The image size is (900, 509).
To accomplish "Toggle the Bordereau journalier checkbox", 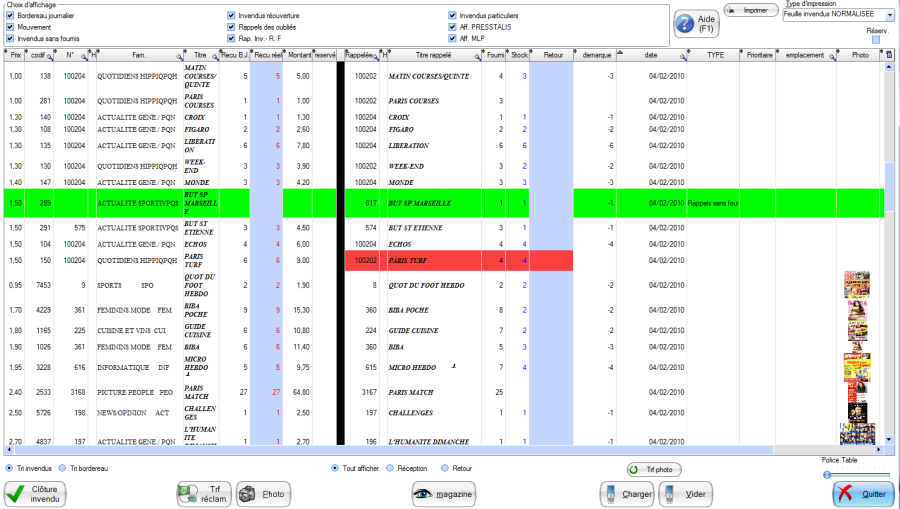I will point(11,16).
